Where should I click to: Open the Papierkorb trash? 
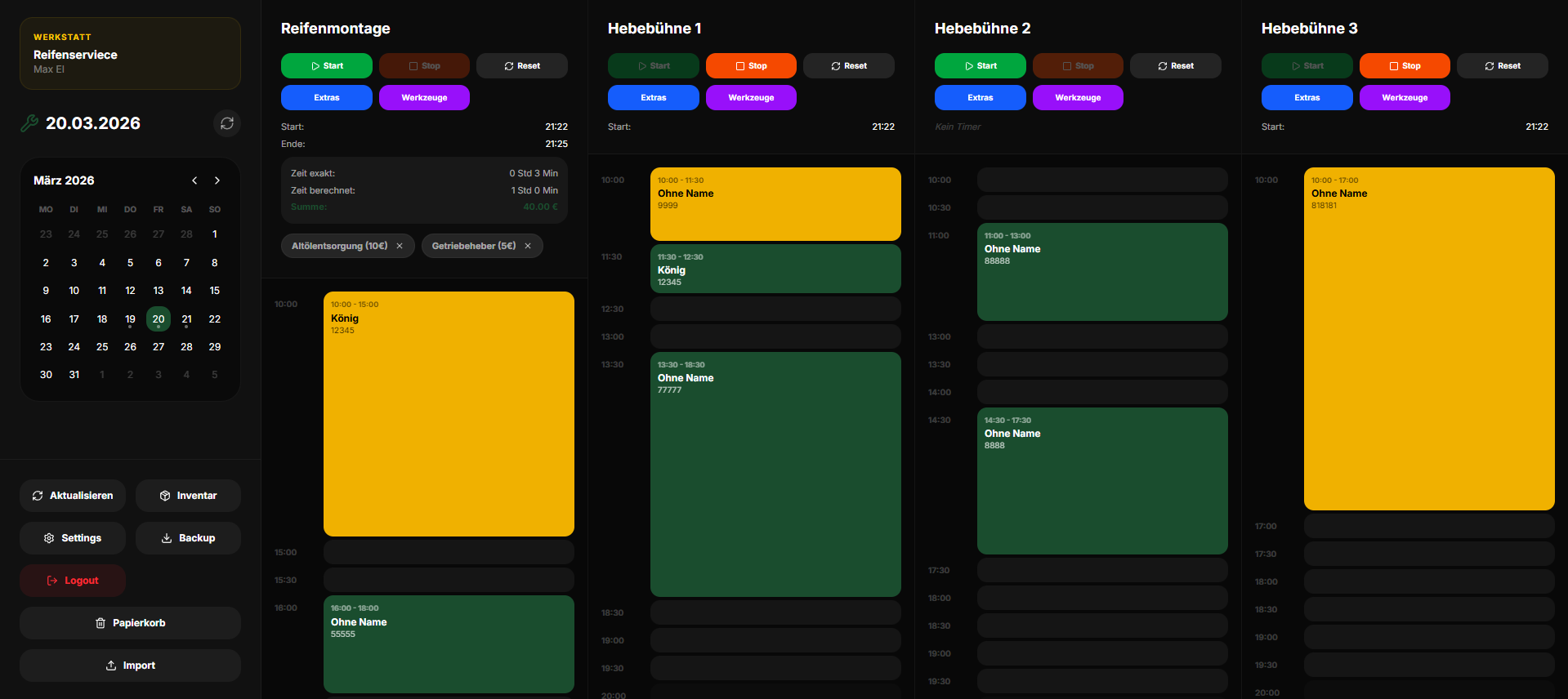tap(130, 623)
